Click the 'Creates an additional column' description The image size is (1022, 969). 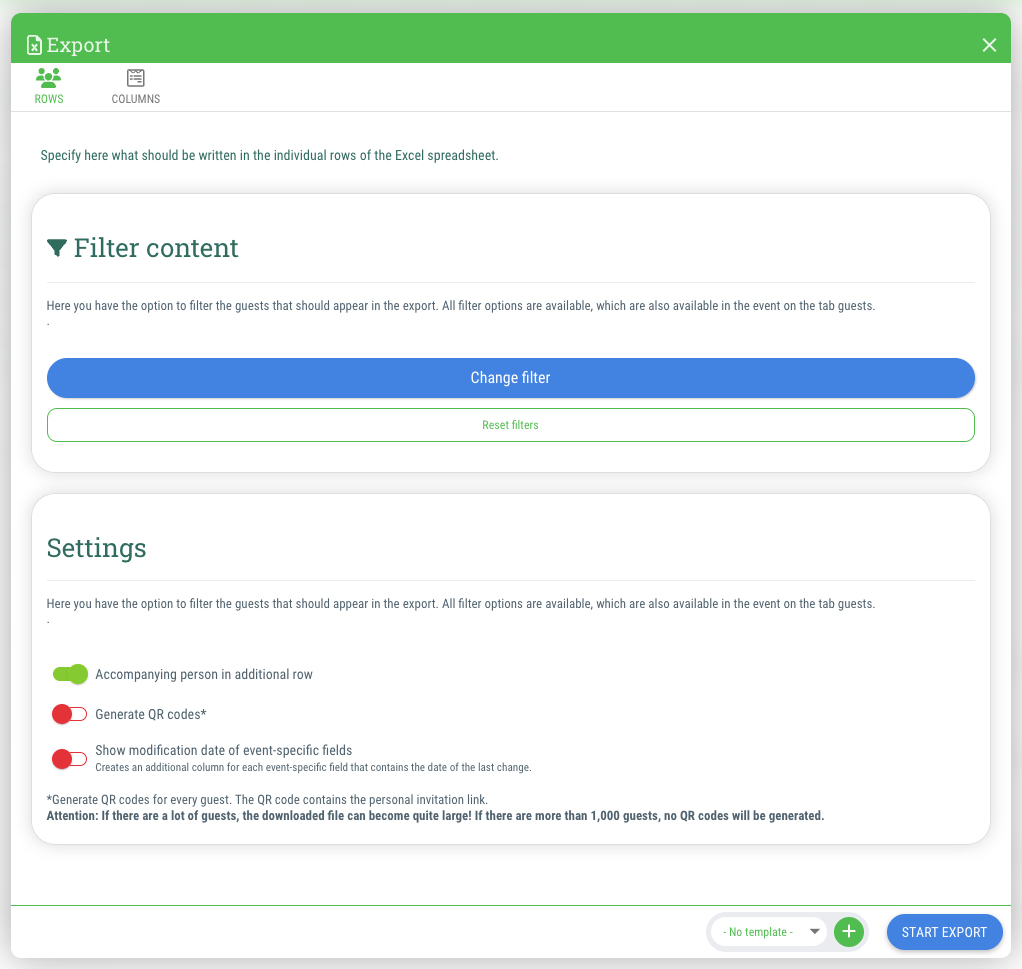(x=314, y=768)
